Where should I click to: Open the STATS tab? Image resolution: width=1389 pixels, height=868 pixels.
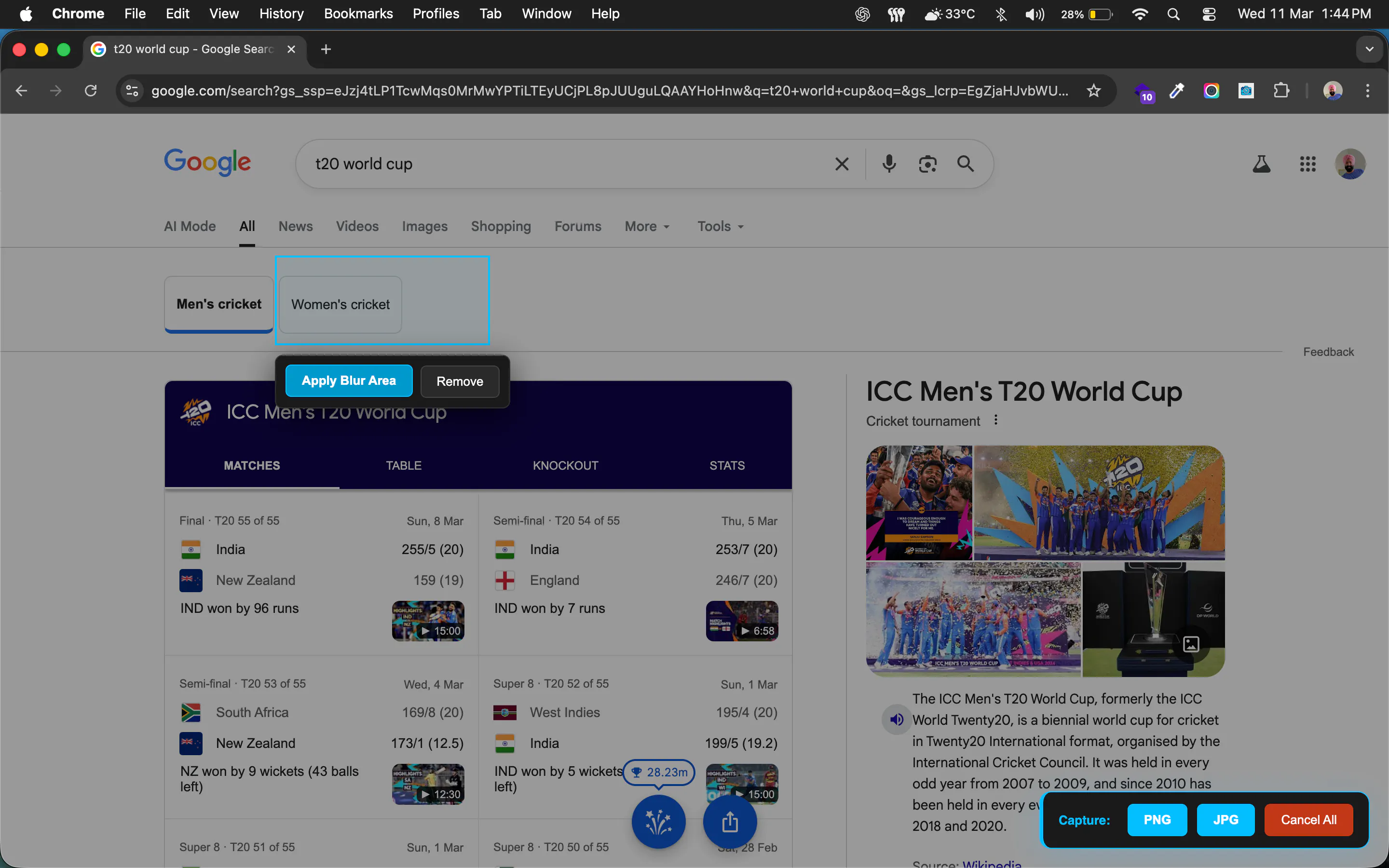click(x=727, y=465)
